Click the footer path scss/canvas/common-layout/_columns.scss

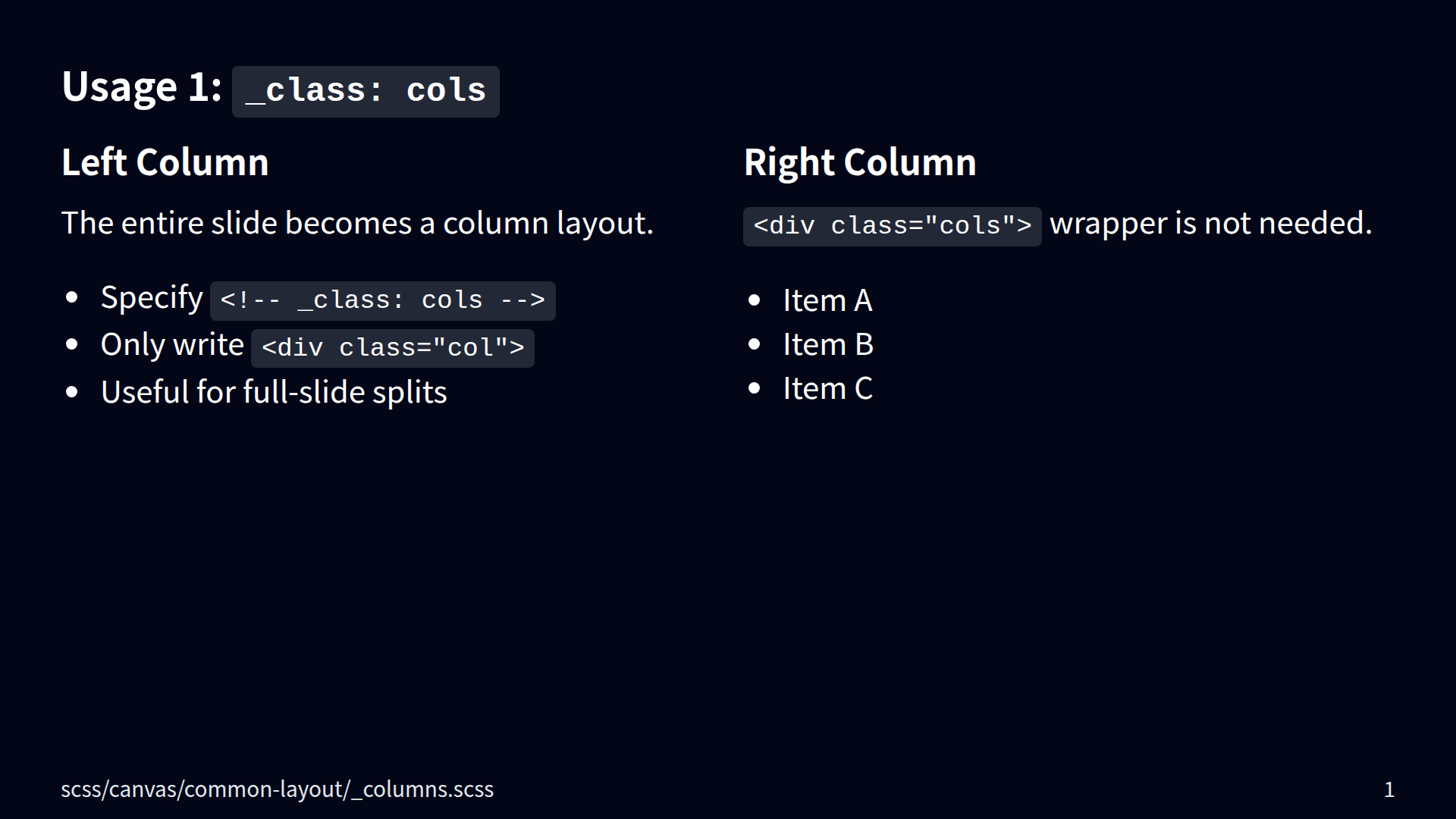277,789
